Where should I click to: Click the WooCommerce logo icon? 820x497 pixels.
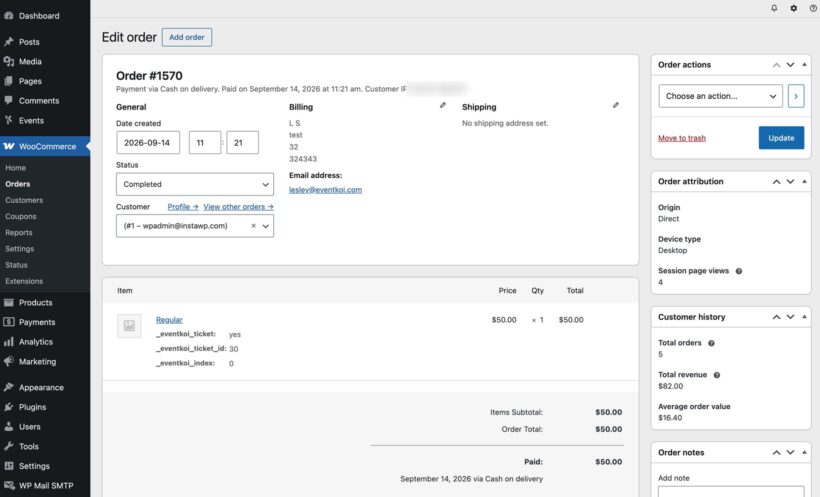[x=8, y=146]
